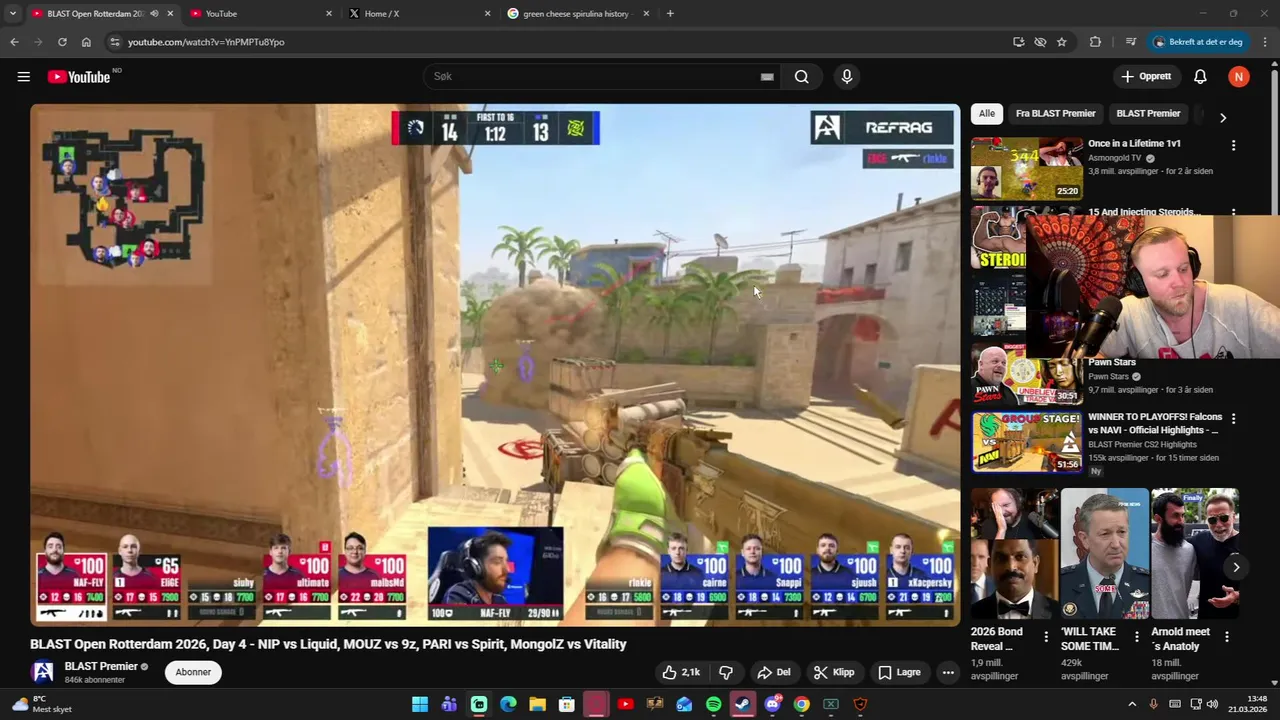Open options for 2026 Bond Reveal short
The image size is (1280, 720).
click(x=1046, y=636)
